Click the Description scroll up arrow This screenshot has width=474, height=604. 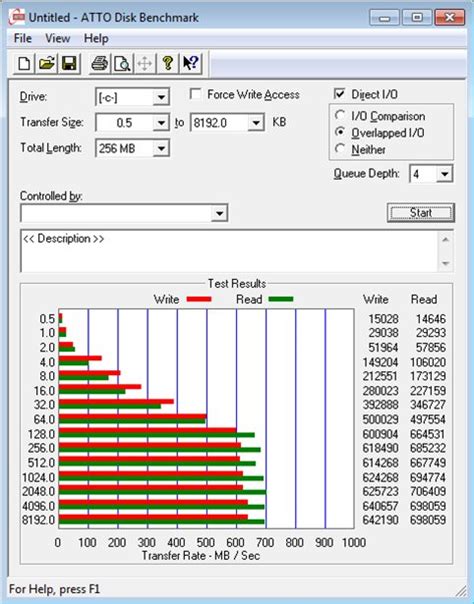click(x=446, y=240)
